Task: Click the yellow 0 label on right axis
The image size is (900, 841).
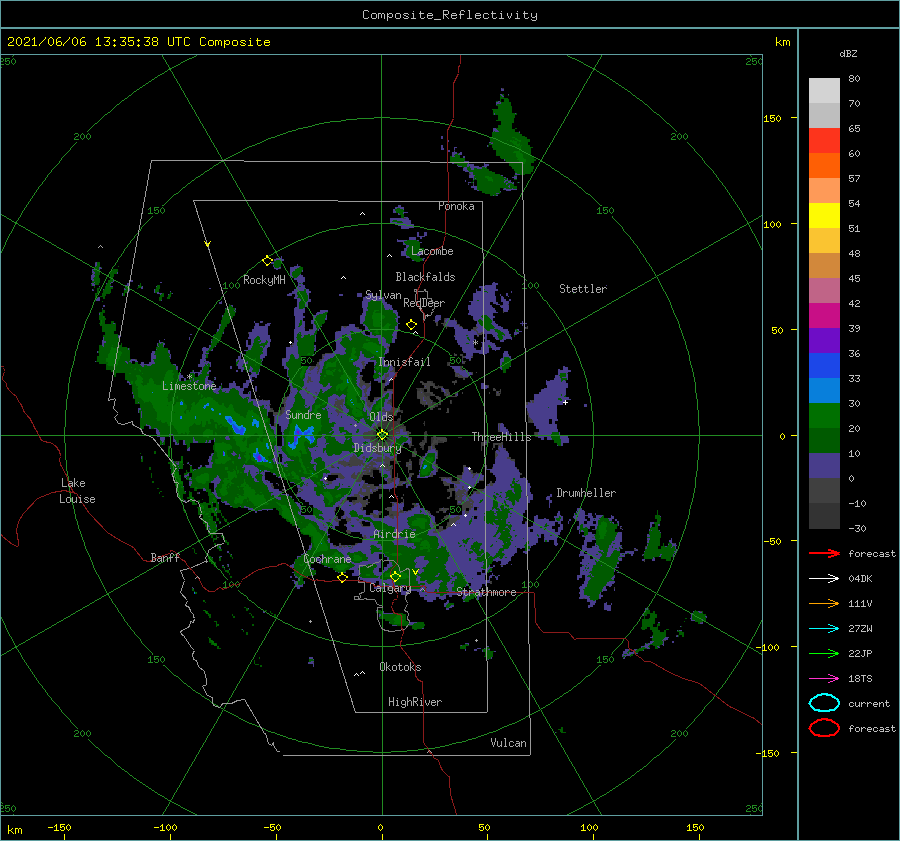Action: coord(782,436)
